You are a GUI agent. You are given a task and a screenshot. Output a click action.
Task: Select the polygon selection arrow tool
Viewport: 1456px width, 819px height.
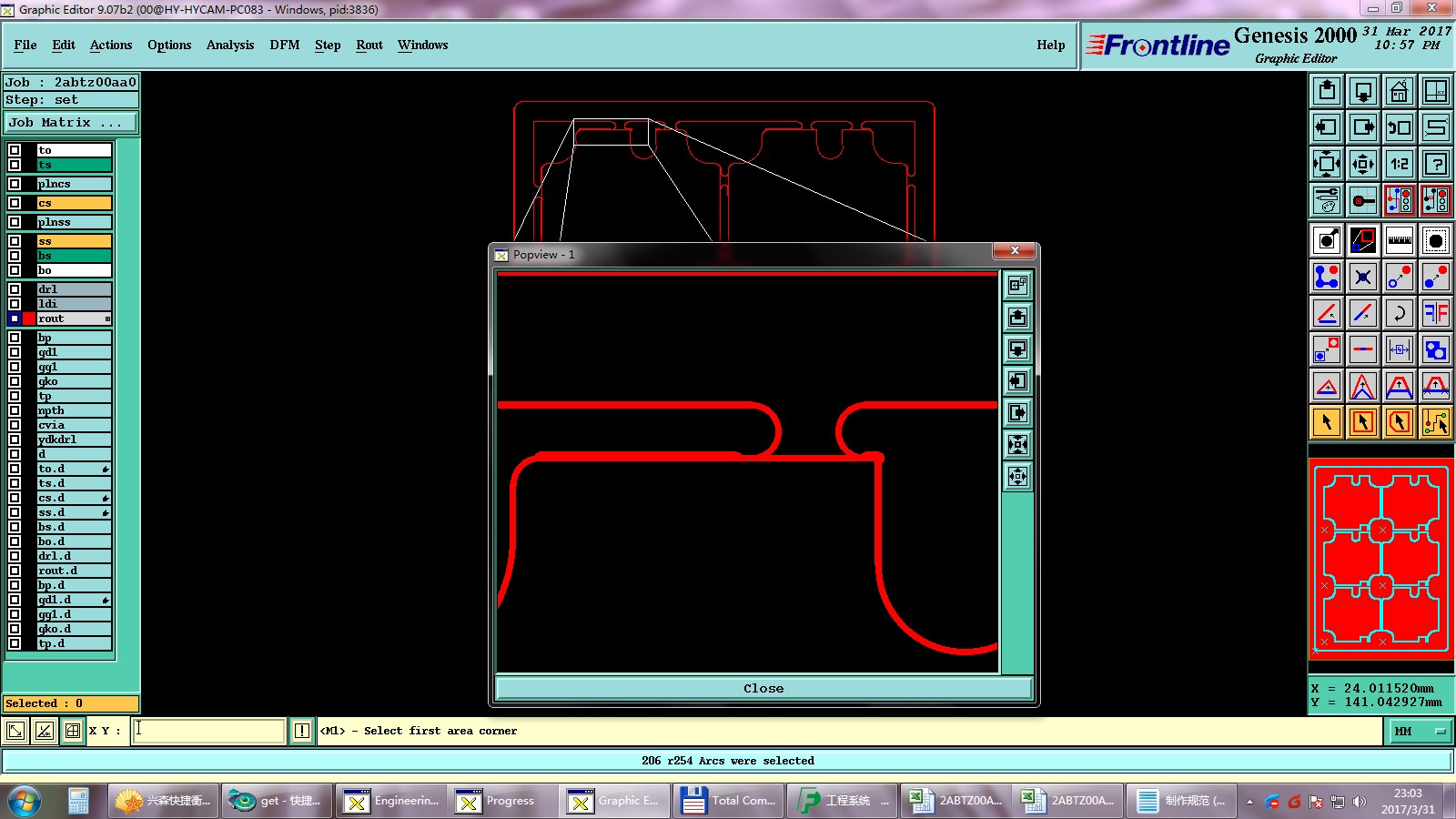click(1400, 422)
